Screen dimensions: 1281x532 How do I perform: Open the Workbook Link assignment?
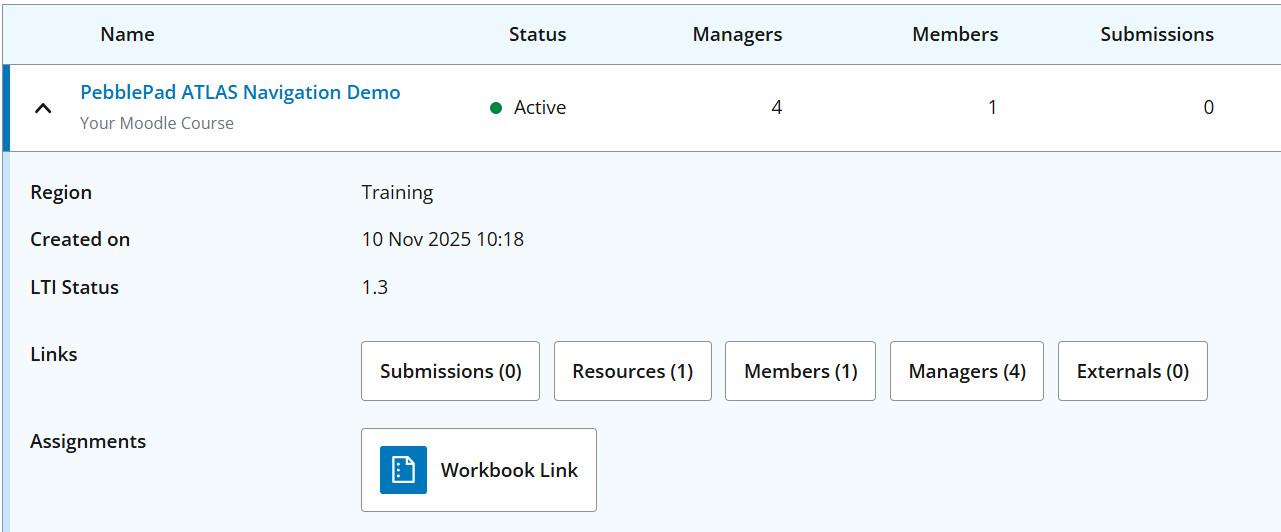pyautogui.click(x=479, y=470)
